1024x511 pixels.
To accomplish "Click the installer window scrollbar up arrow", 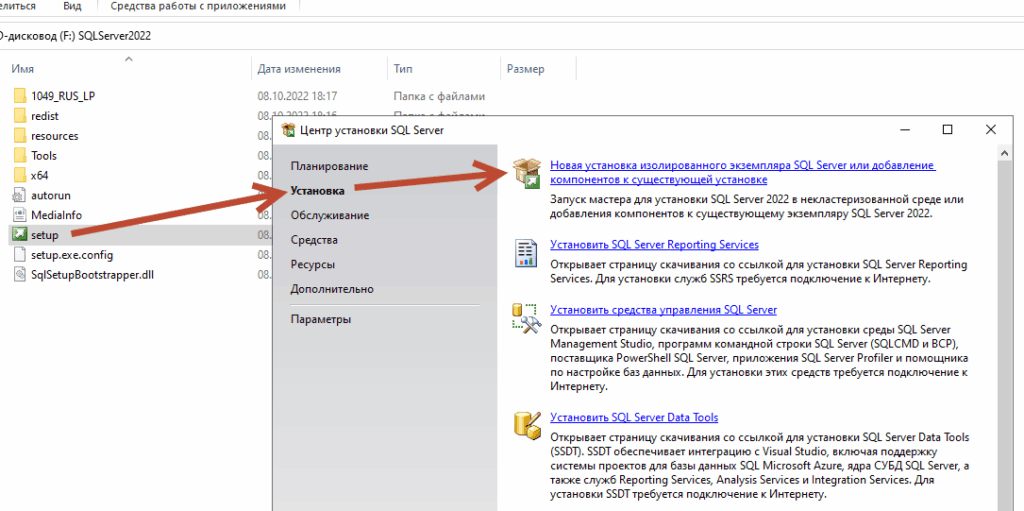I will 1004,153.
